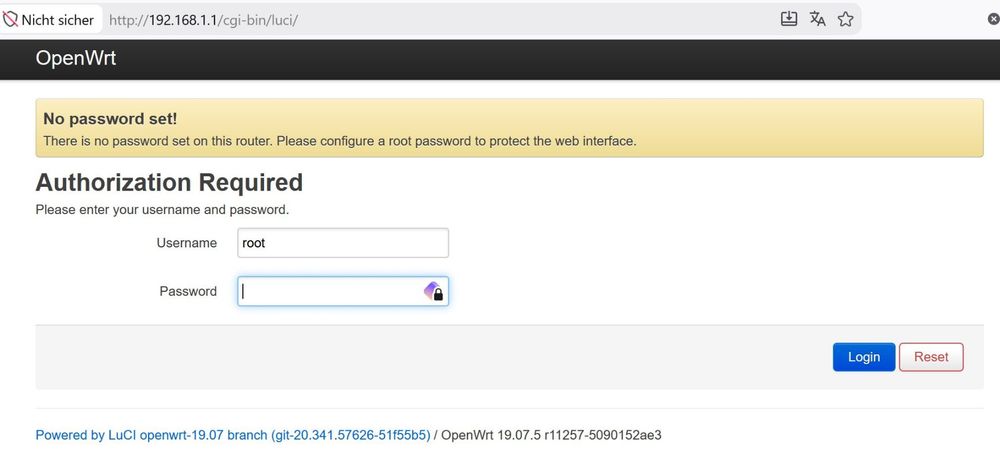Open the 'Nicht sicher' site info badge

[50, 20]
